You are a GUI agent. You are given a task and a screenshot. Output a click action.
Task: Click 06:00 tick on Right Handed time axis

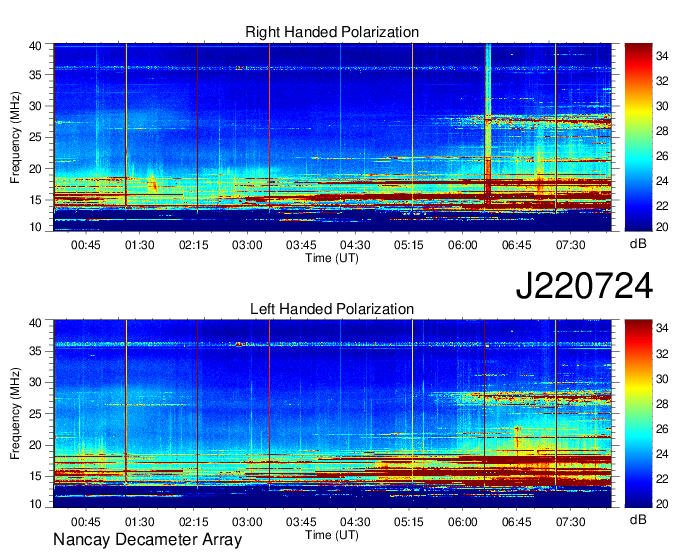463,245
